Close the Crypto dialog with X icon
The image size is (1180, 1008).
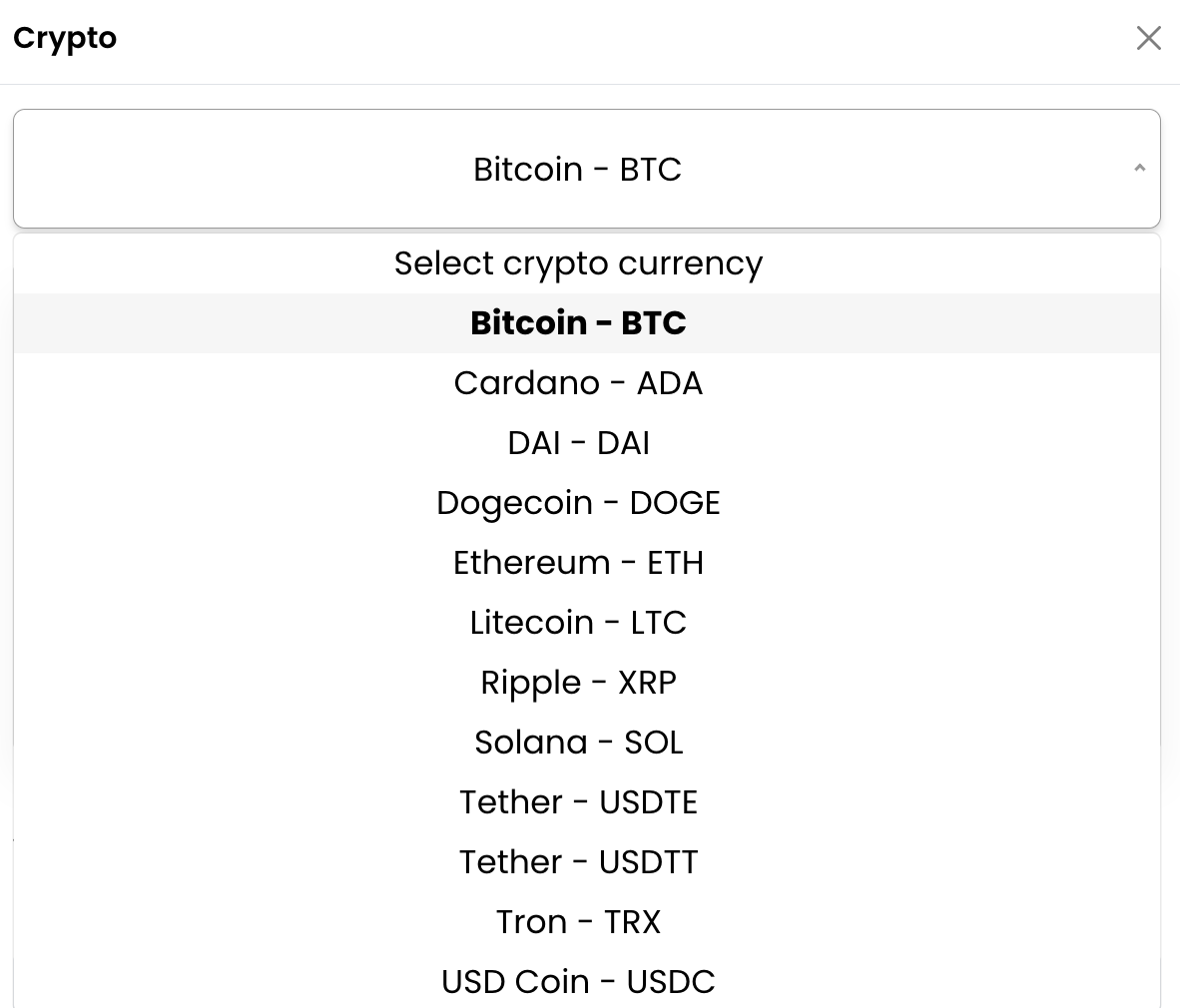1148,38
